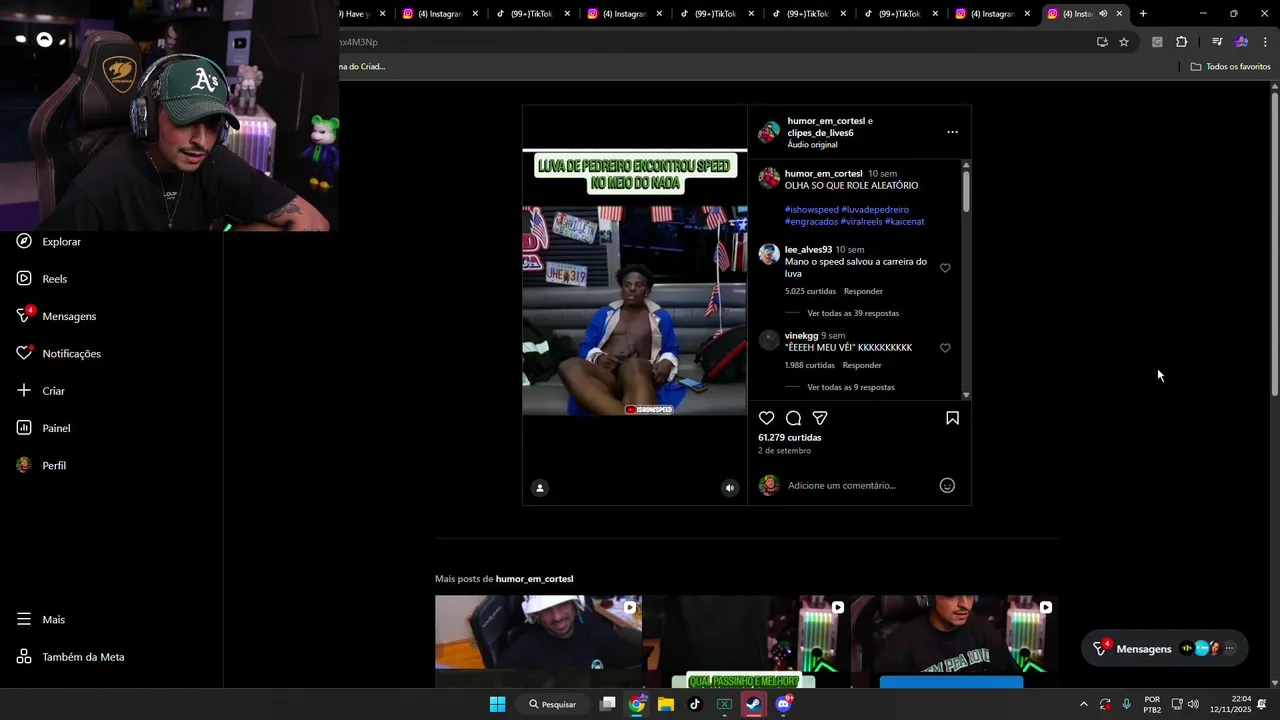This screenshot has width=1280, height=720.
Task: Mute audio on the active Instagram tab
Action: pos(1103,14)
